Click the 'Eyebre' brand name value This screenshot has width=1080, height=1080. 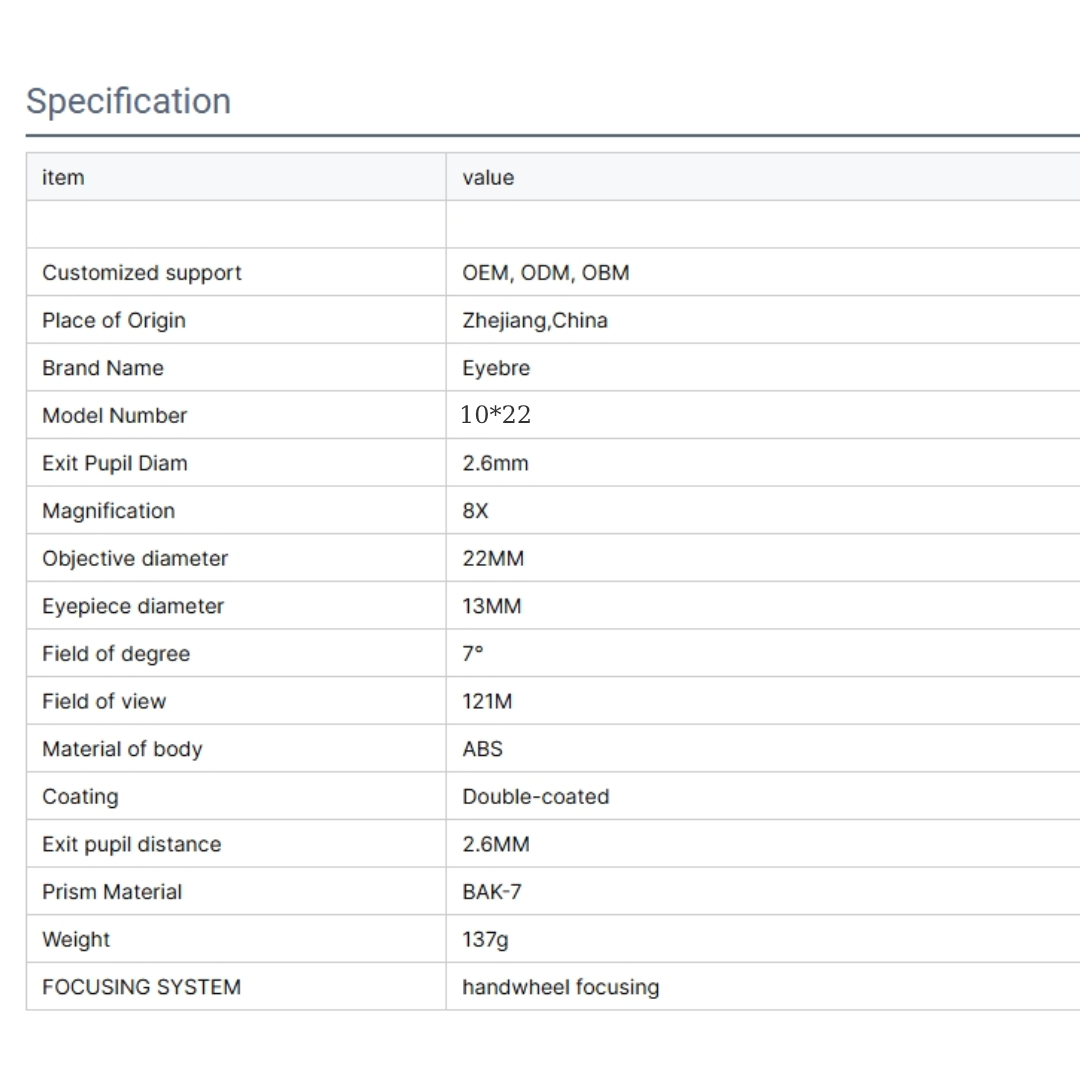(x=496, y=368)
